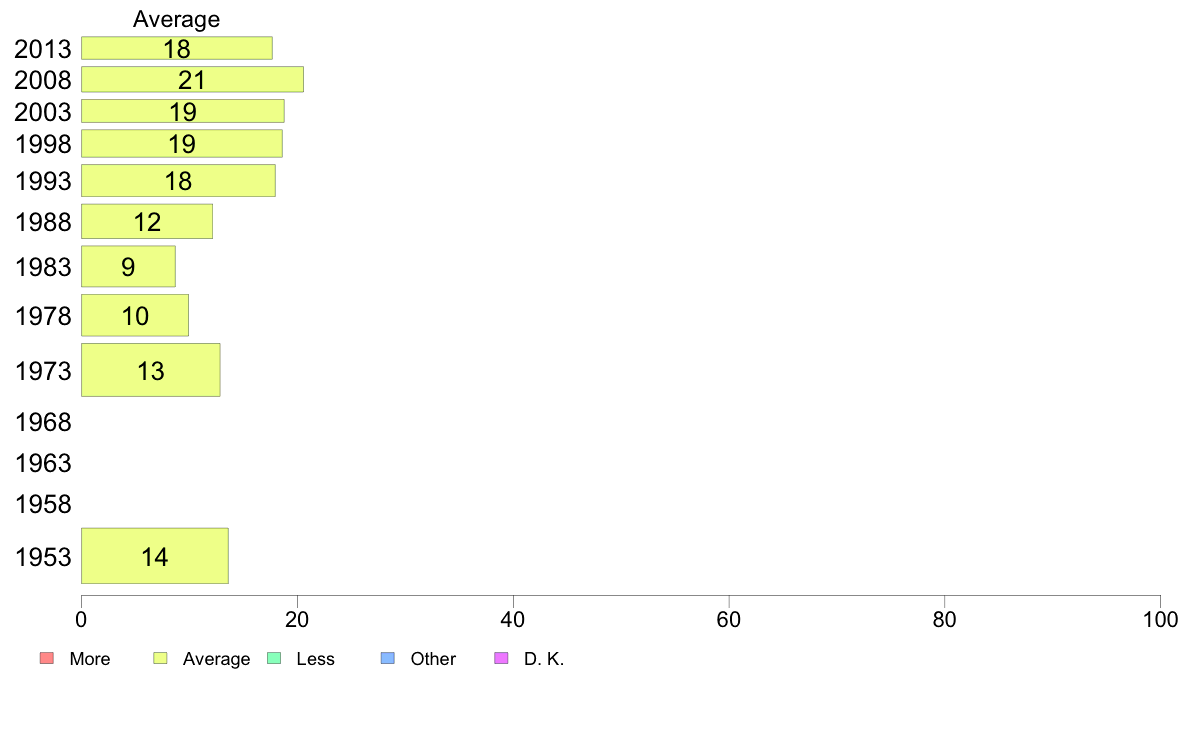1188x736 pixels.
Task: Select the 1988 bar showing 12
Action: [x=147, y=221]
